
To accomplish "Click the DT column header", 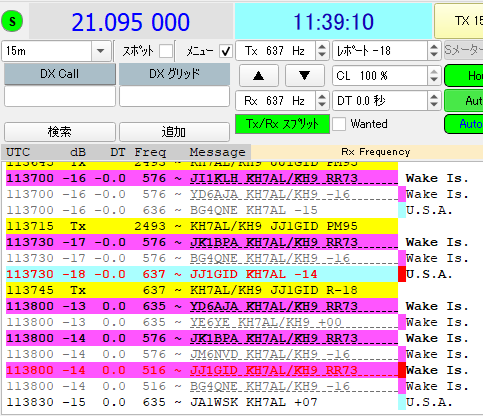I will 118,152.
